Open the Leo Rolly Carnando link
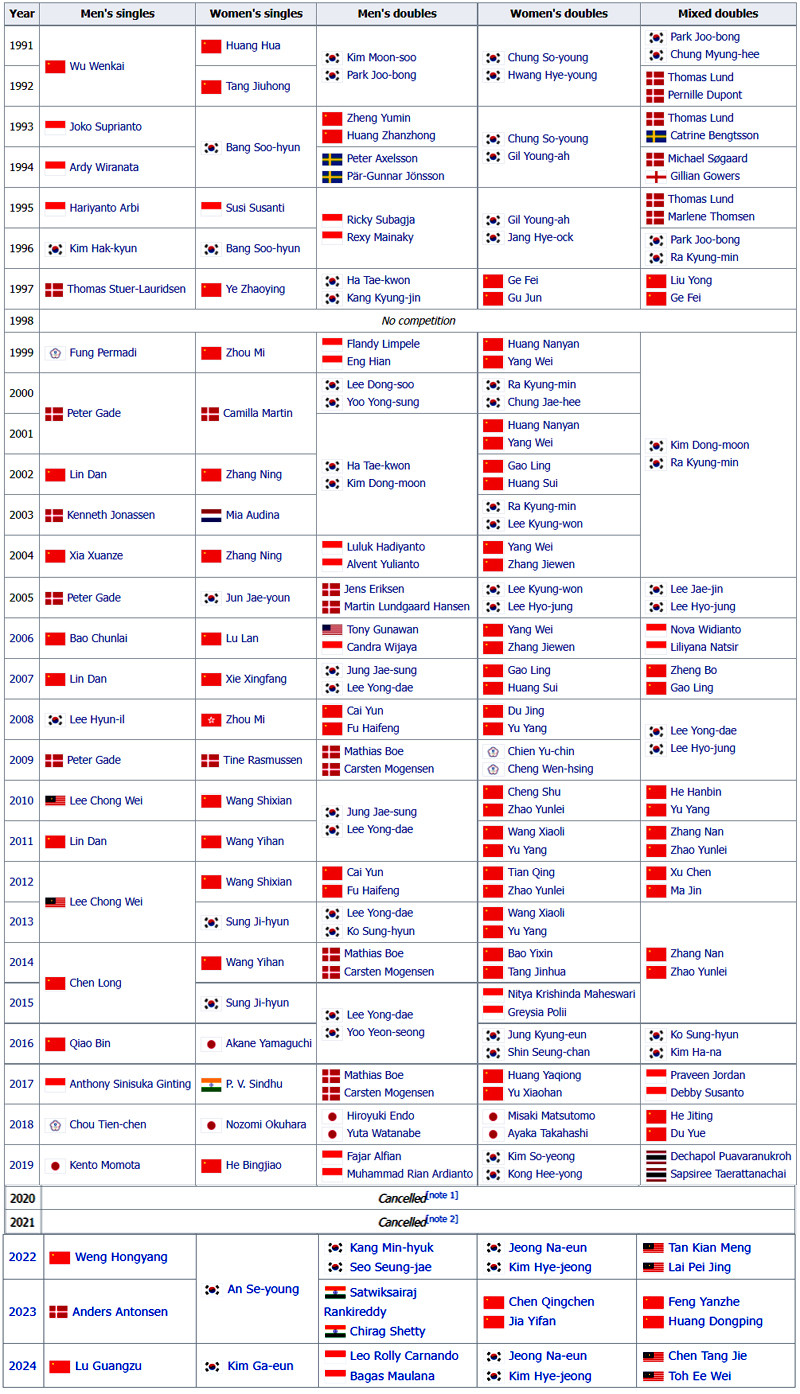The height and width of the screenshot is (1394, 800). pos(404,1356)
